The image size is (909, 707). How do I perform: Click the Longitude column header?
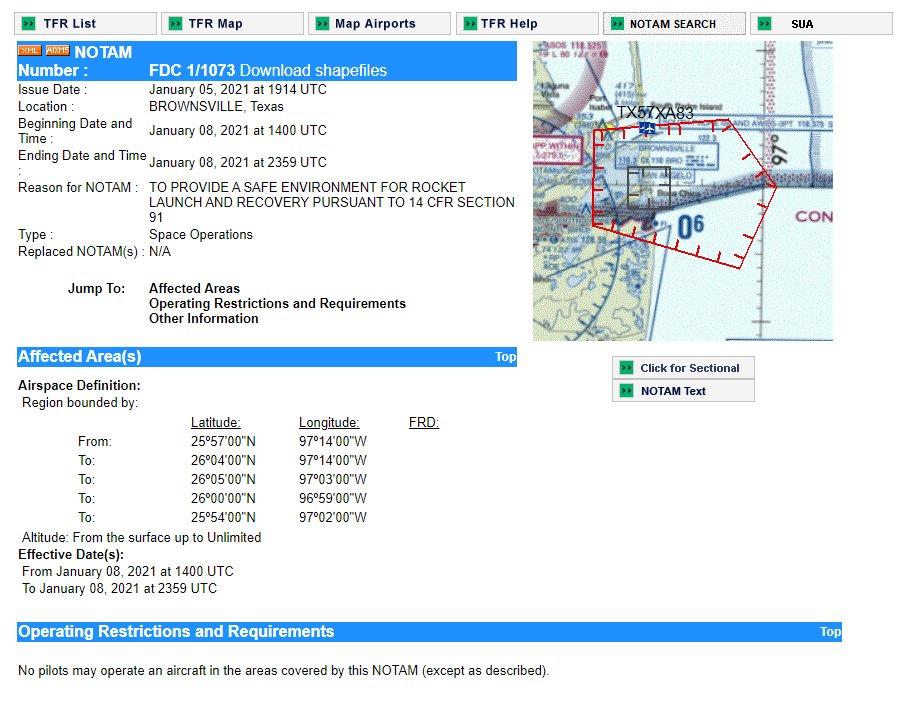(x=329, y=423)
